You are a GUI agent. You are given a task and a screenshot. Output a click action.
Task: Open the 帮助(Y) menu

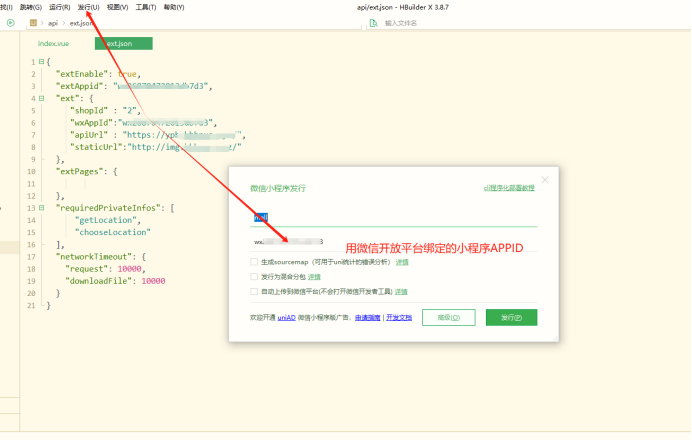(174, 7)
